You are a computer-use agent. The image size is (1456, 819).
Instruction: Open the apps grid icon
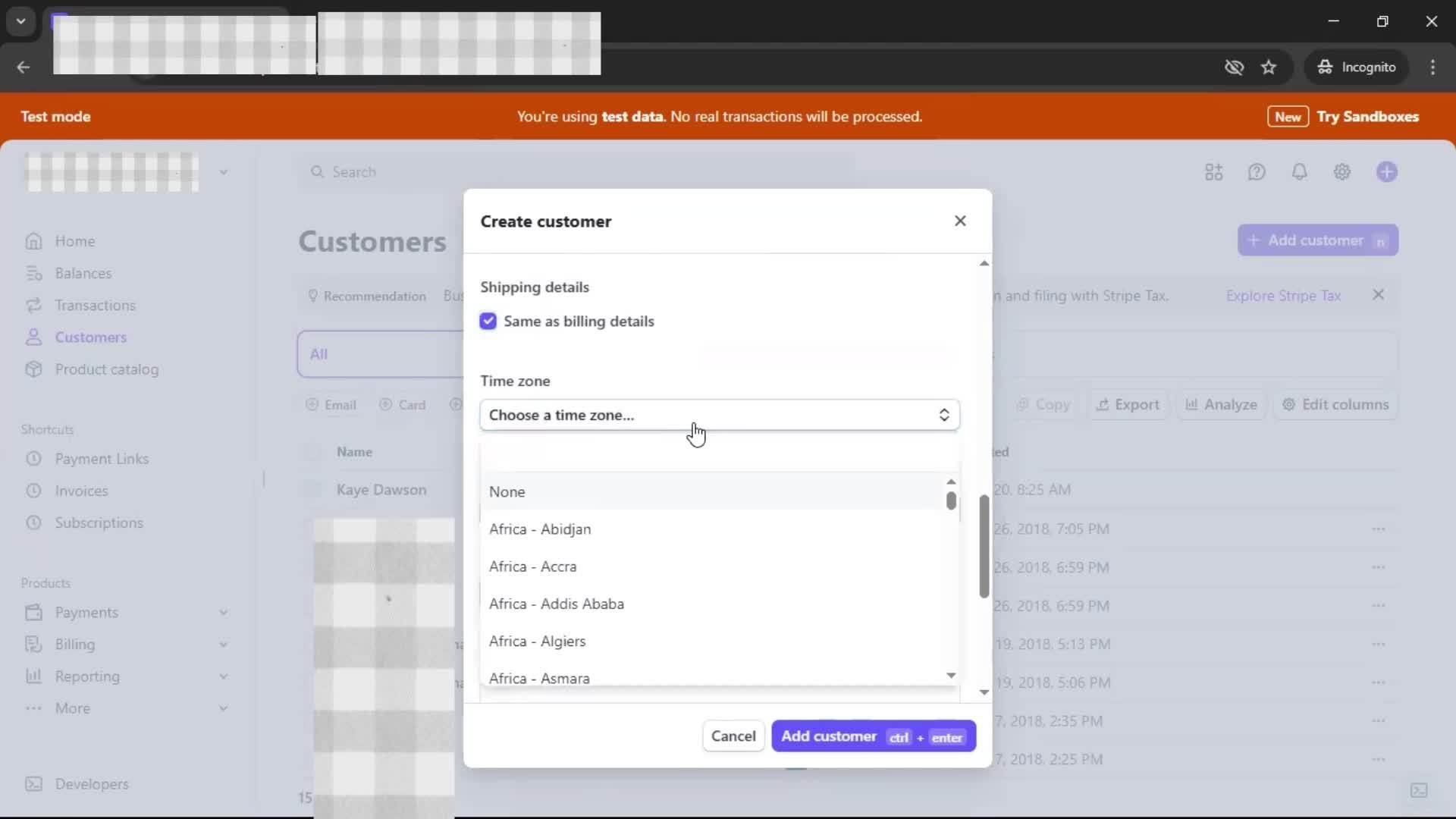point(1213,172)
